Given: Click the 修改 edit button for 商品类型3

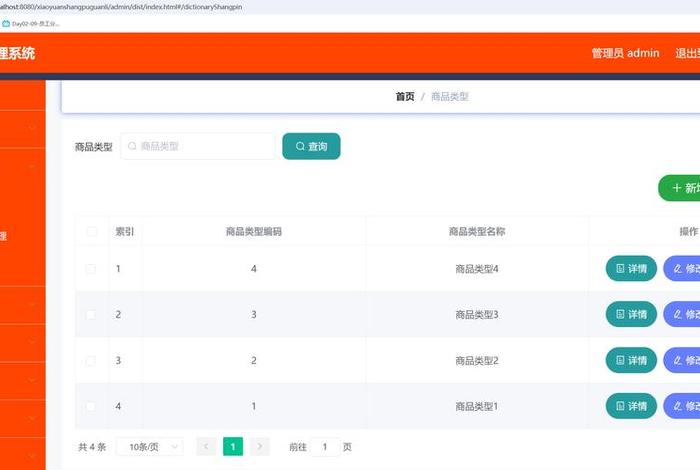Looking at the screenshot, I should [x=682, y=314].
